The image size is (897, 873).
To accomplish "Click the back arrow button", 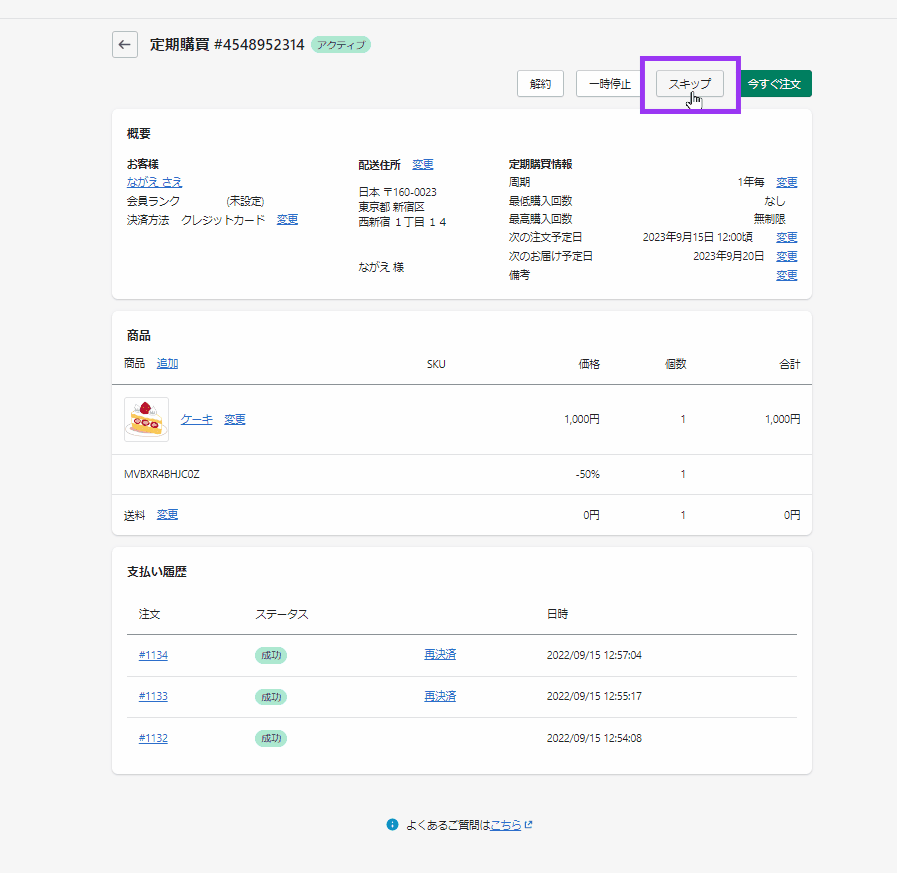I will pyautogui.click(x=125, y=45).
